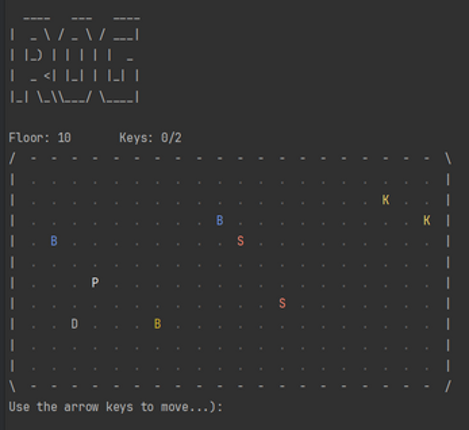
Task: Click the Floor: 10 status text
Action: click(40, 138)
